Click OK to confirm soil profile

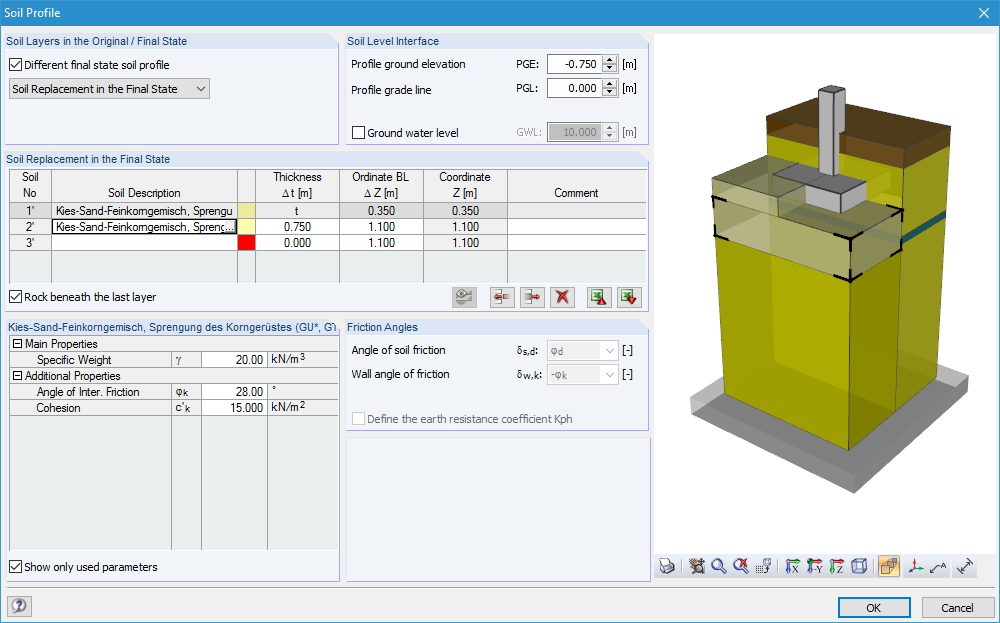pos(874,607)
